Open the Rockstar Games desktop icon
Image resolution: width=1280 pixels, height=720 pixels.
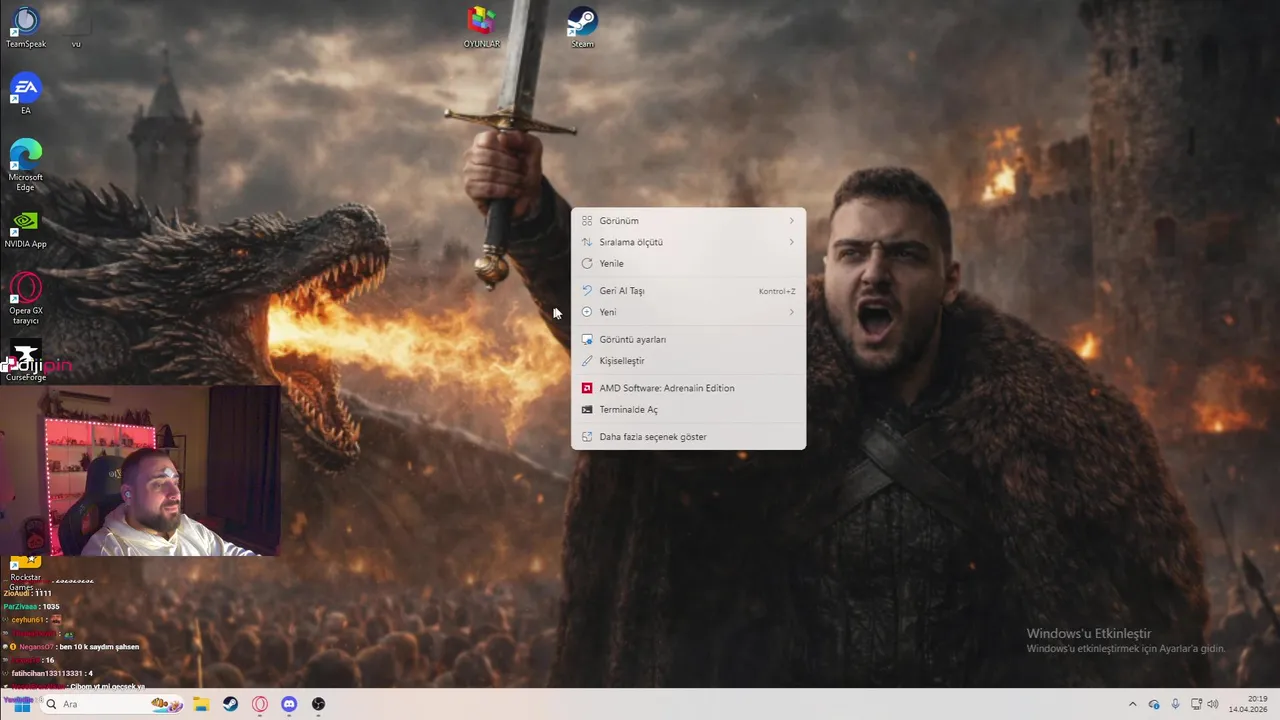26,573
